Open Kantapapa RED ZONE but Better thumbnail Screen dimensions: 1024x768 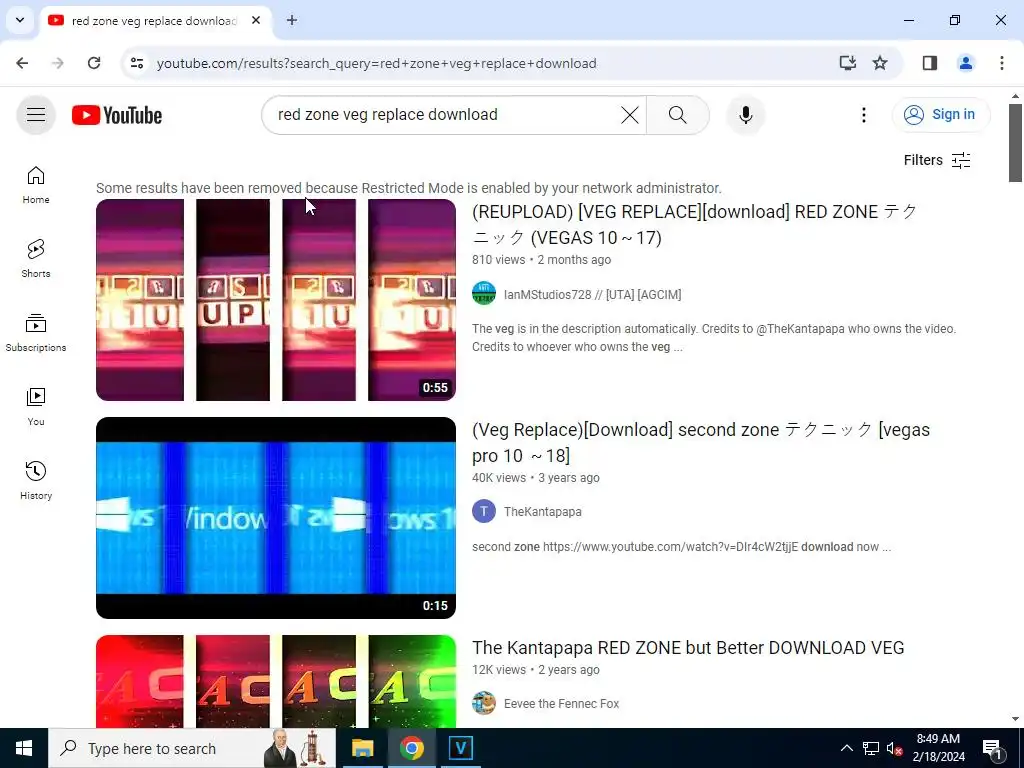tap(276, 681)
